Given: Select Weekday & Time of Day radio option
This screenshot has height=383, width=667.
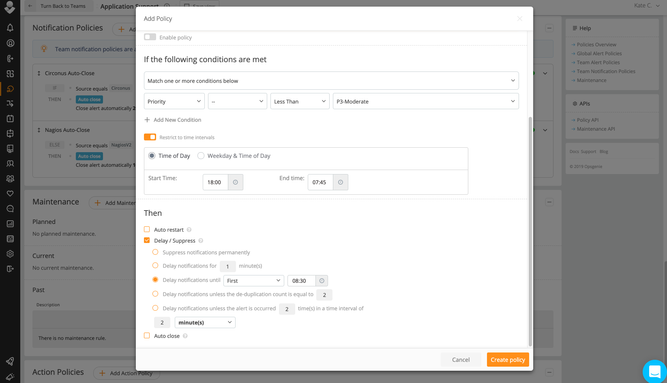Looking at the screenshot, I should point(200,156).
